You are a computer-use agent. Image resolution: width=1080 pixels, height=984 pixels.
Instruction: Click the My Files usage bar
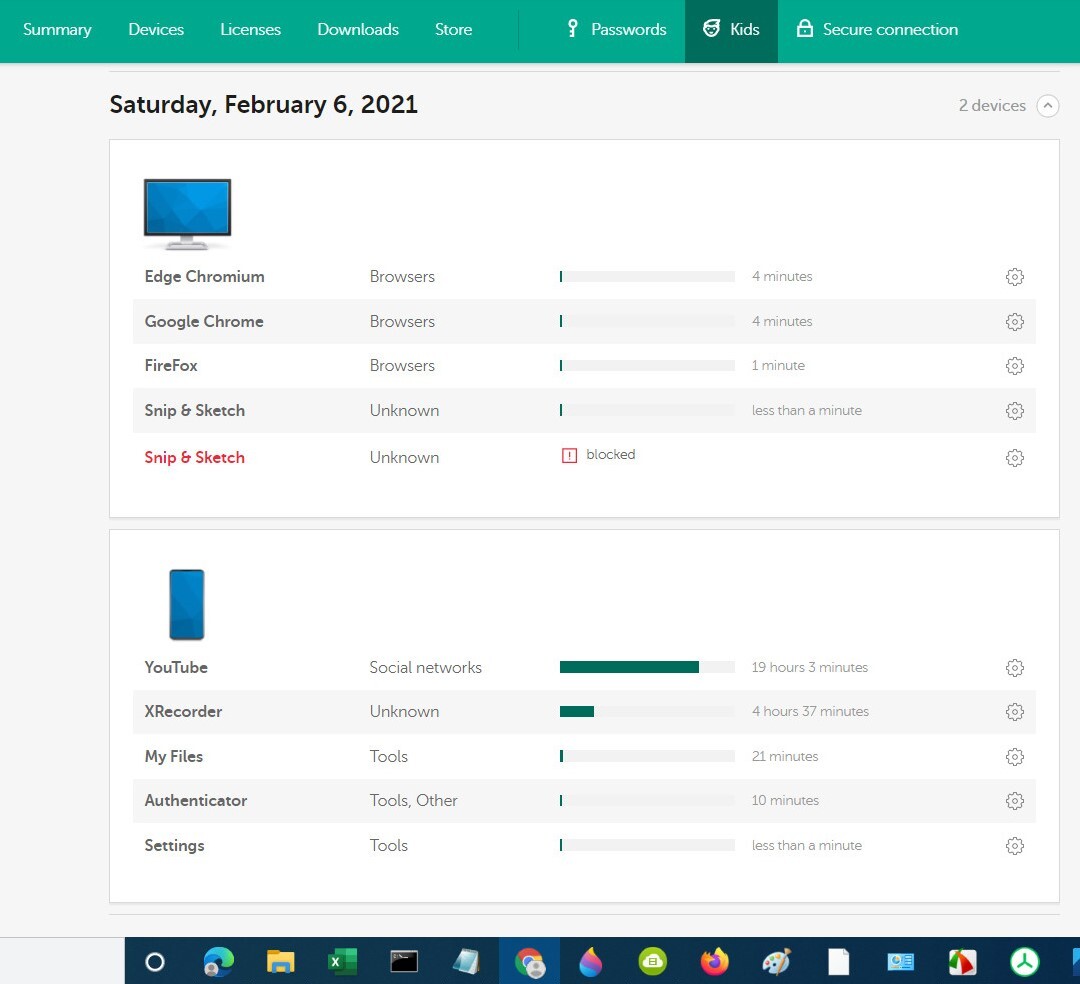point(647,756)
